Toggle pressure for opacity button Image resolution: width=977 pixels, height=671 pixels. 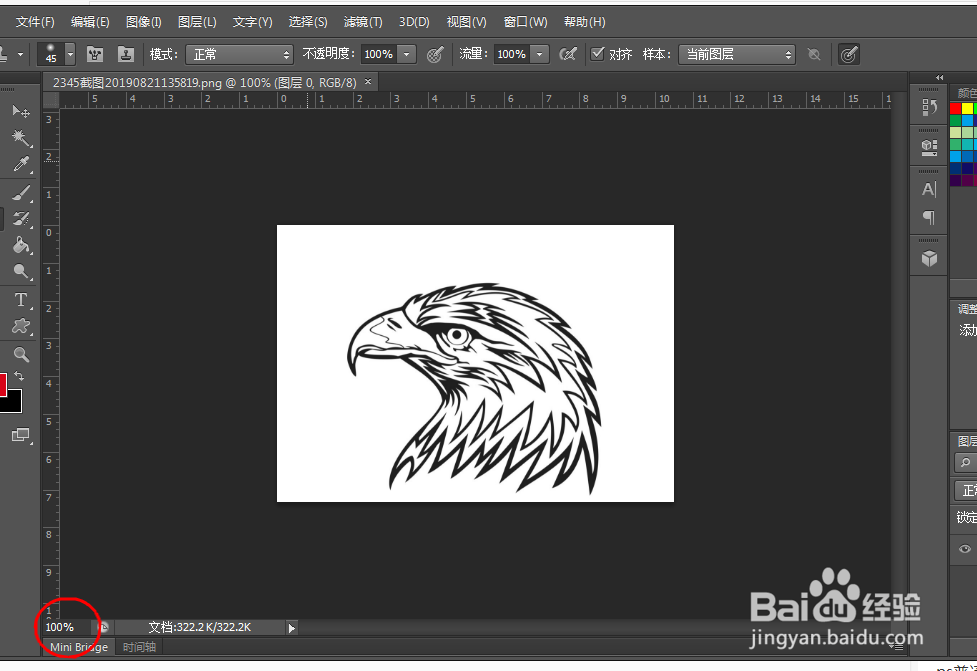pos(435,54)
